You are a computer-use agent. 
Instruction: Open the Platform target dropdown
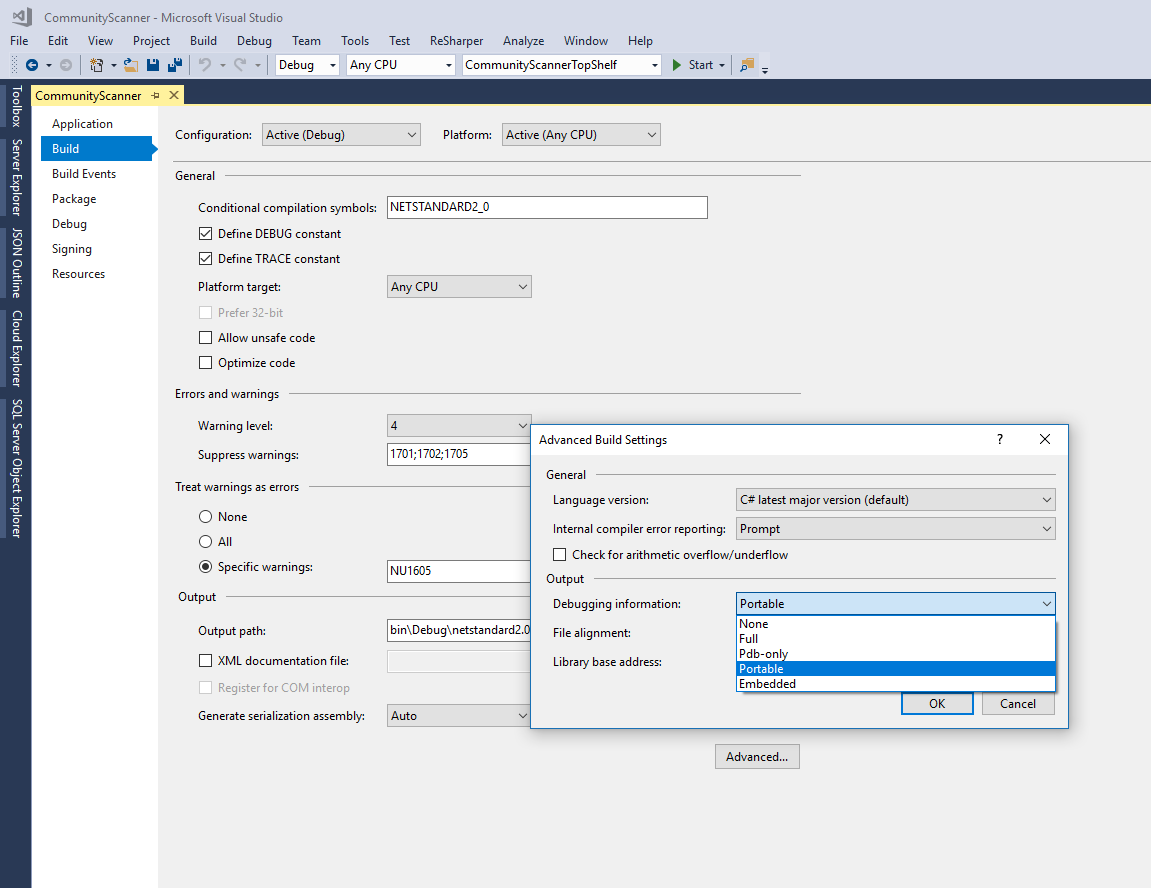[x=459, y=287]
